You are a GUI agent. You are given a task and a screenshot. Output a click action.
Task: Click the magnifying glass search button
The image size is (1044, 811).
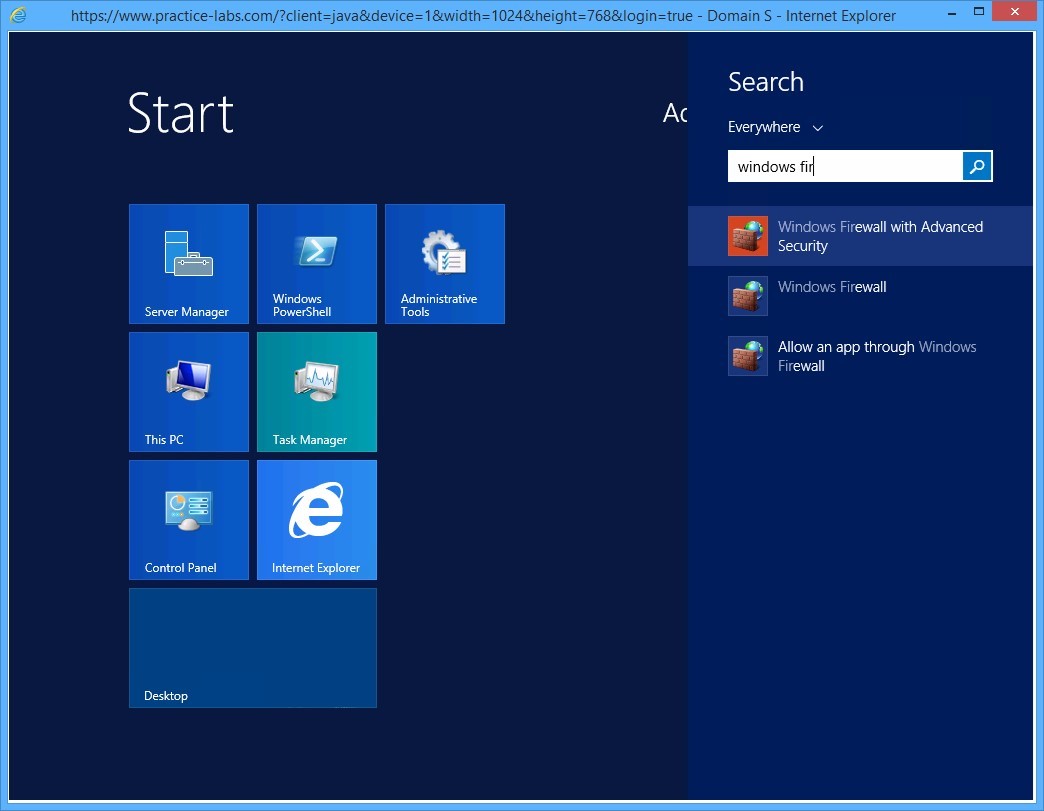click(977, 167)
